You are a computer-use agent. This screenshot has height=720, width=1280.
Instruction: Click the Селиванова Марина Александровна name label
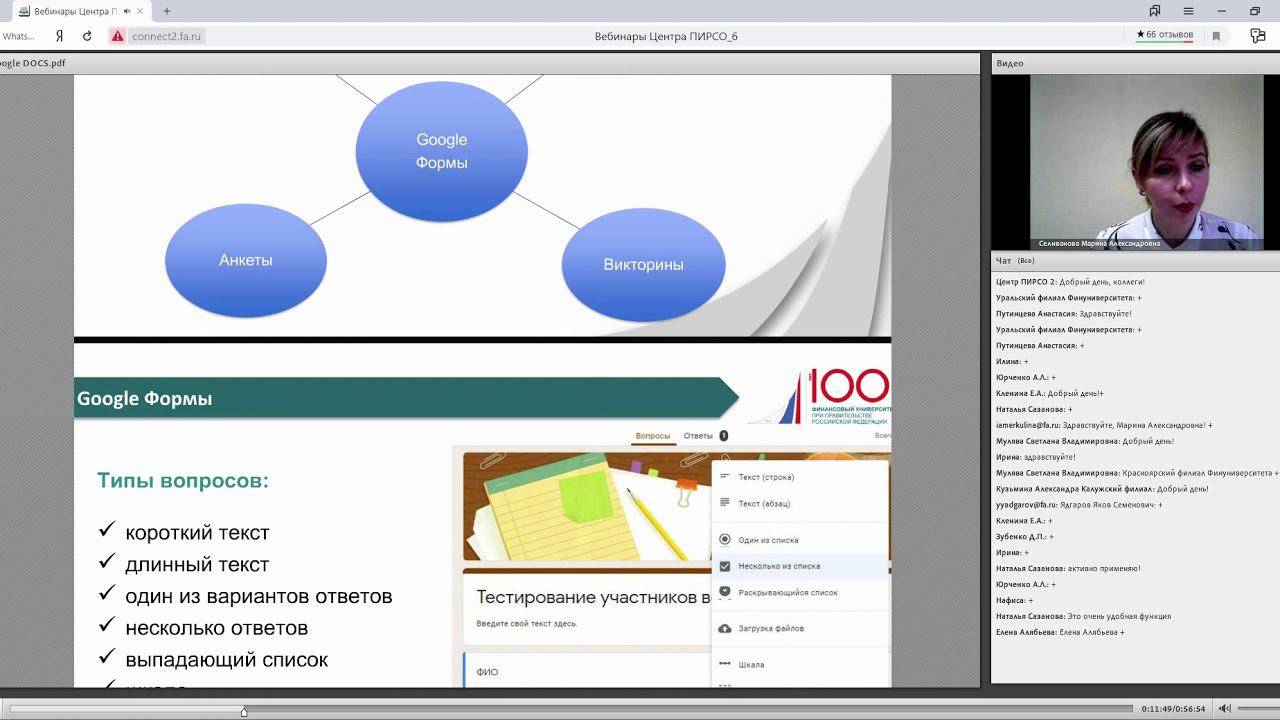pos(1099,243)
